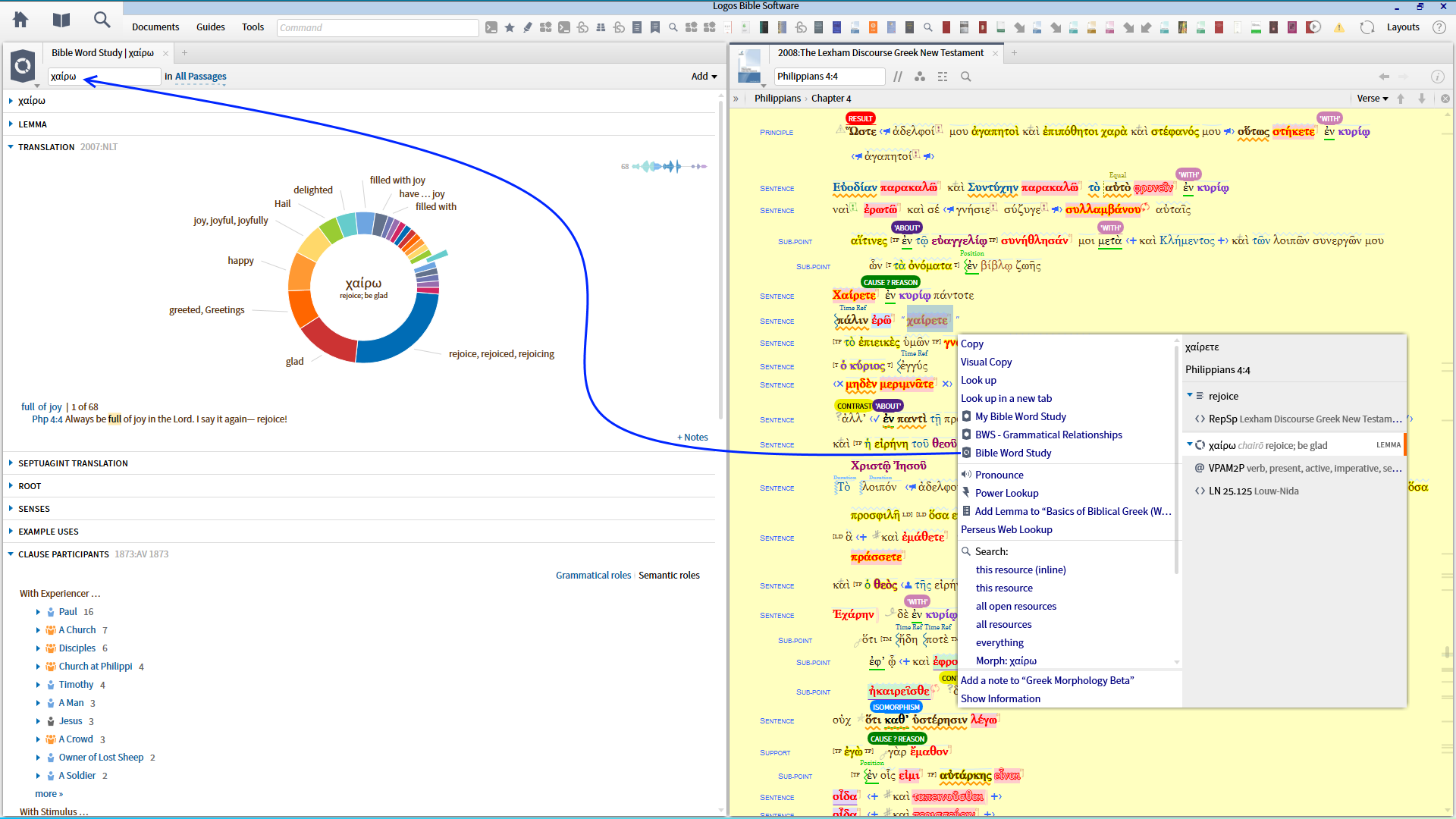This screenshot has width=1456, height=819.
Task: Click the Pronounce speaker icon
Action: pos(966,475)
